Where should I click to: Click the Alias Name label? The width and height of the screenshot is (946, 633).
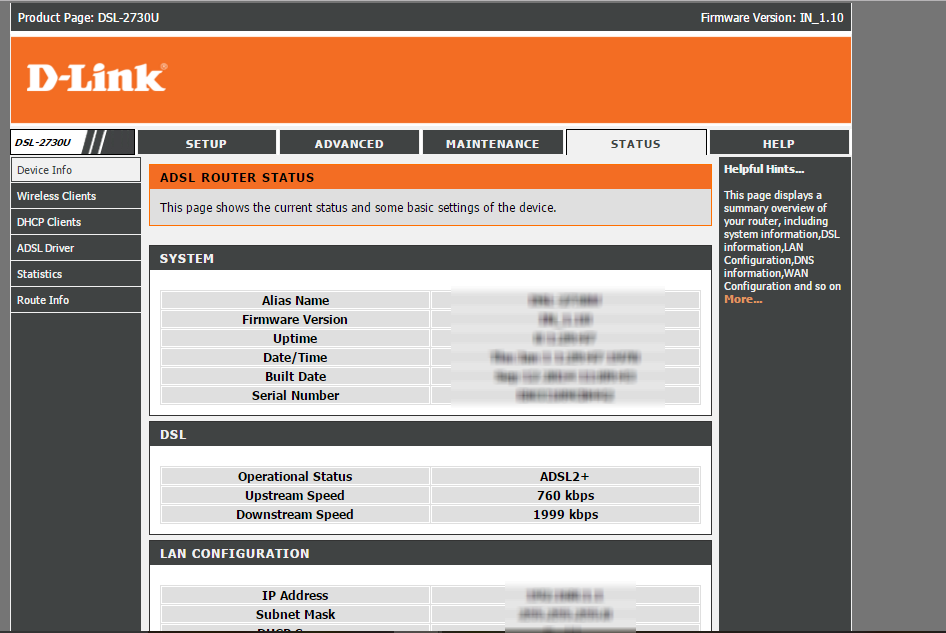[x=295, y=301]
